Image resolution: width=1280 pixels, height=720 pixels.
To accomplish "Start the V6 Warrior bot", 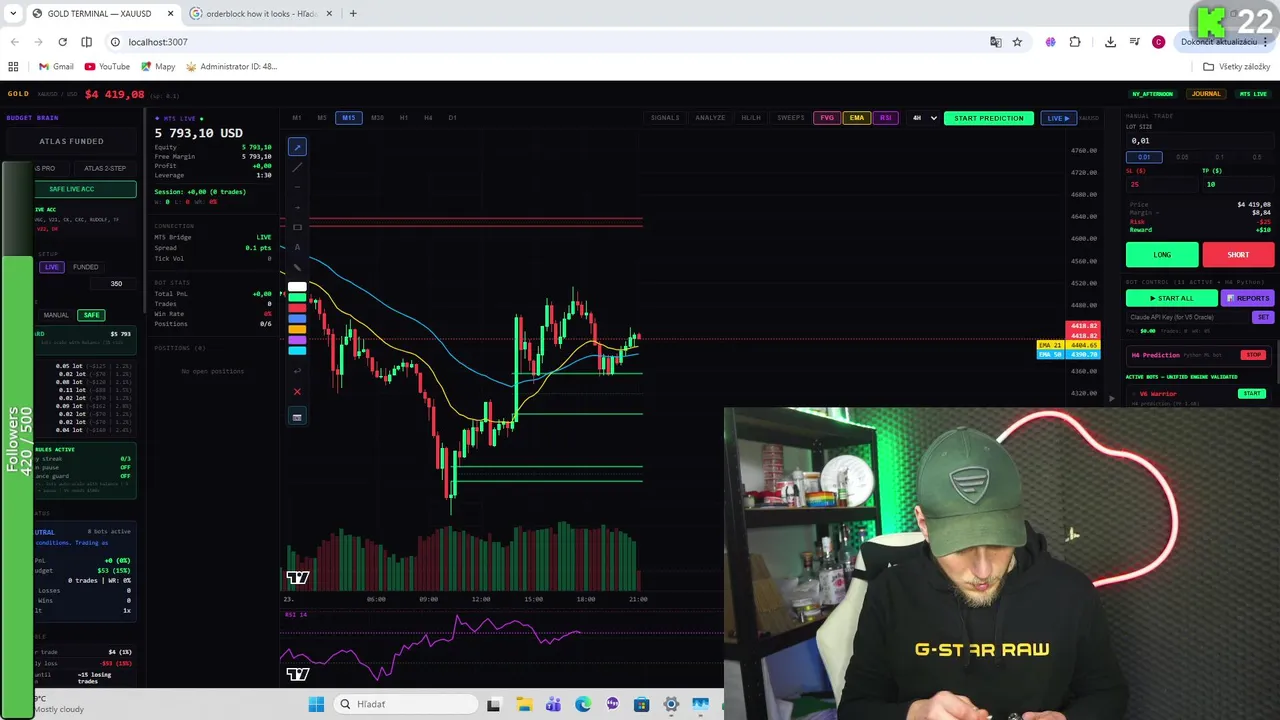I will coord(1252,394).
